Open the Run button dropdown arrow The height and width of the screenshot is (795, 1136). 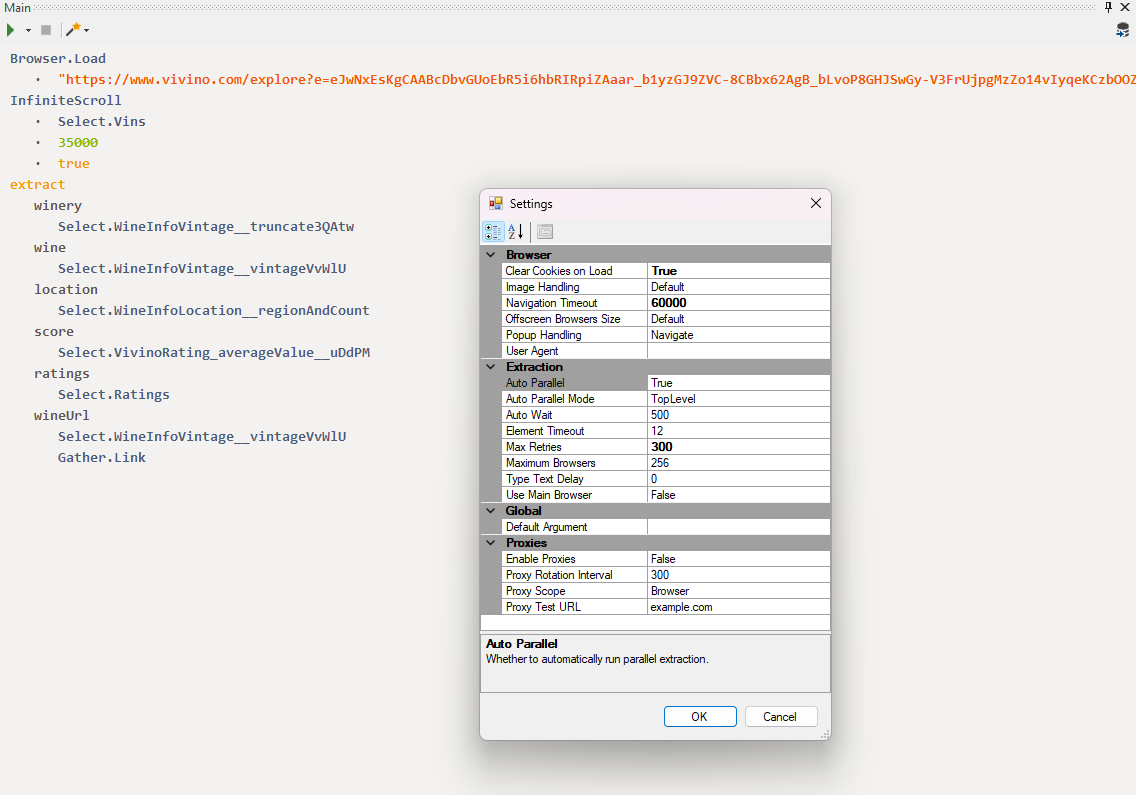[28, 31]
